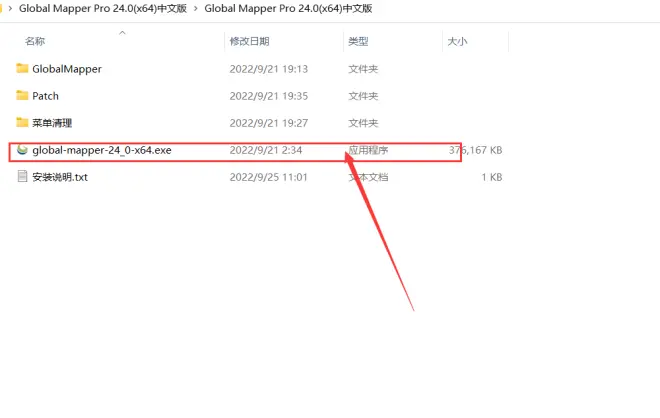Select the 菜单清理 folder name
Screen dimensions: 660x418
(x=52, y=123)
